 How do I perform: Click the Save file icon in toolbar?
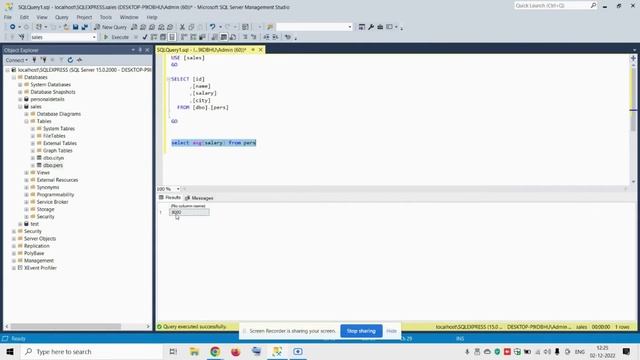[76, 27]
